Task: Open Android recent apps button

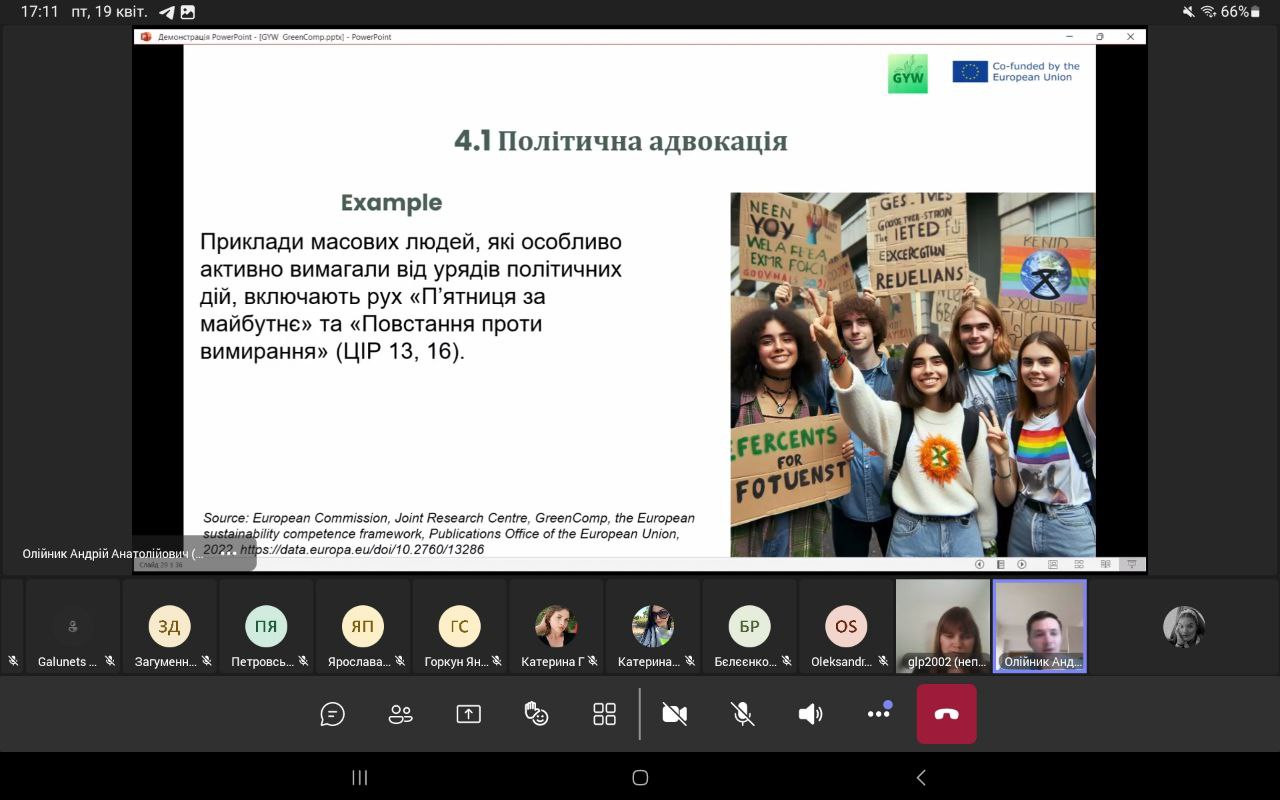Action: point(360,778)
